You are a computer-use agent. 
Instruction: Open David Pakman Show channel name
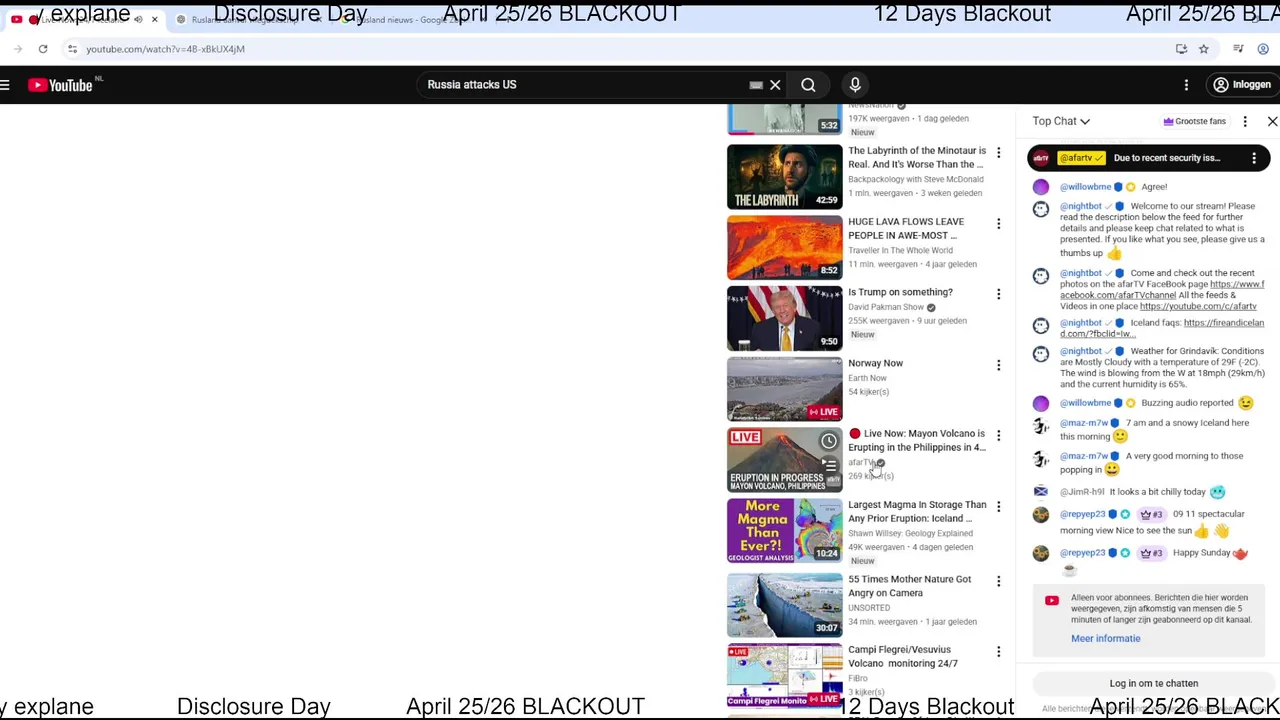point(886,307)
